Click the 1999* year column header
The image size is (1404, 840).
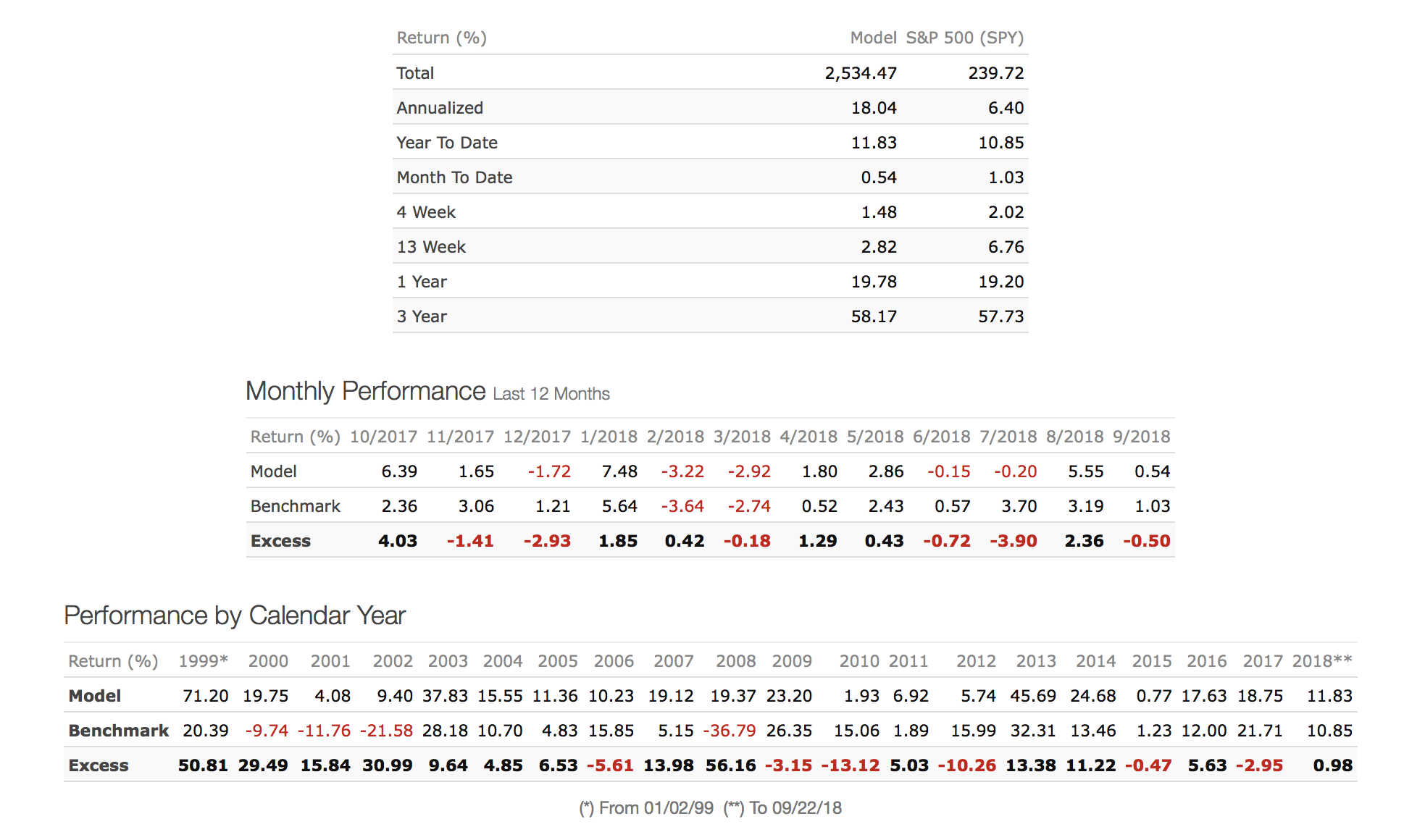pyautogui.click(x=203, y=661)
